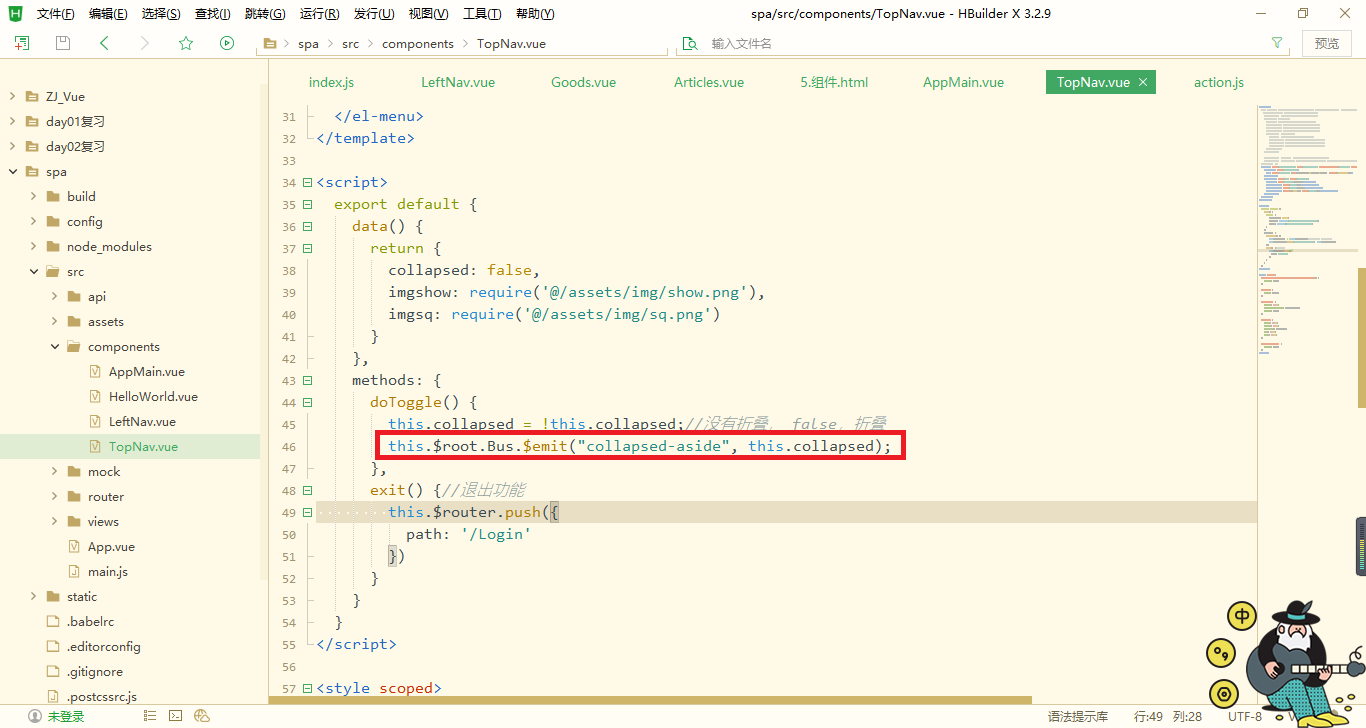The width and height of the screenshot is (1366, 728).
Task: Collapse the spa project folder
Action: 12,172
